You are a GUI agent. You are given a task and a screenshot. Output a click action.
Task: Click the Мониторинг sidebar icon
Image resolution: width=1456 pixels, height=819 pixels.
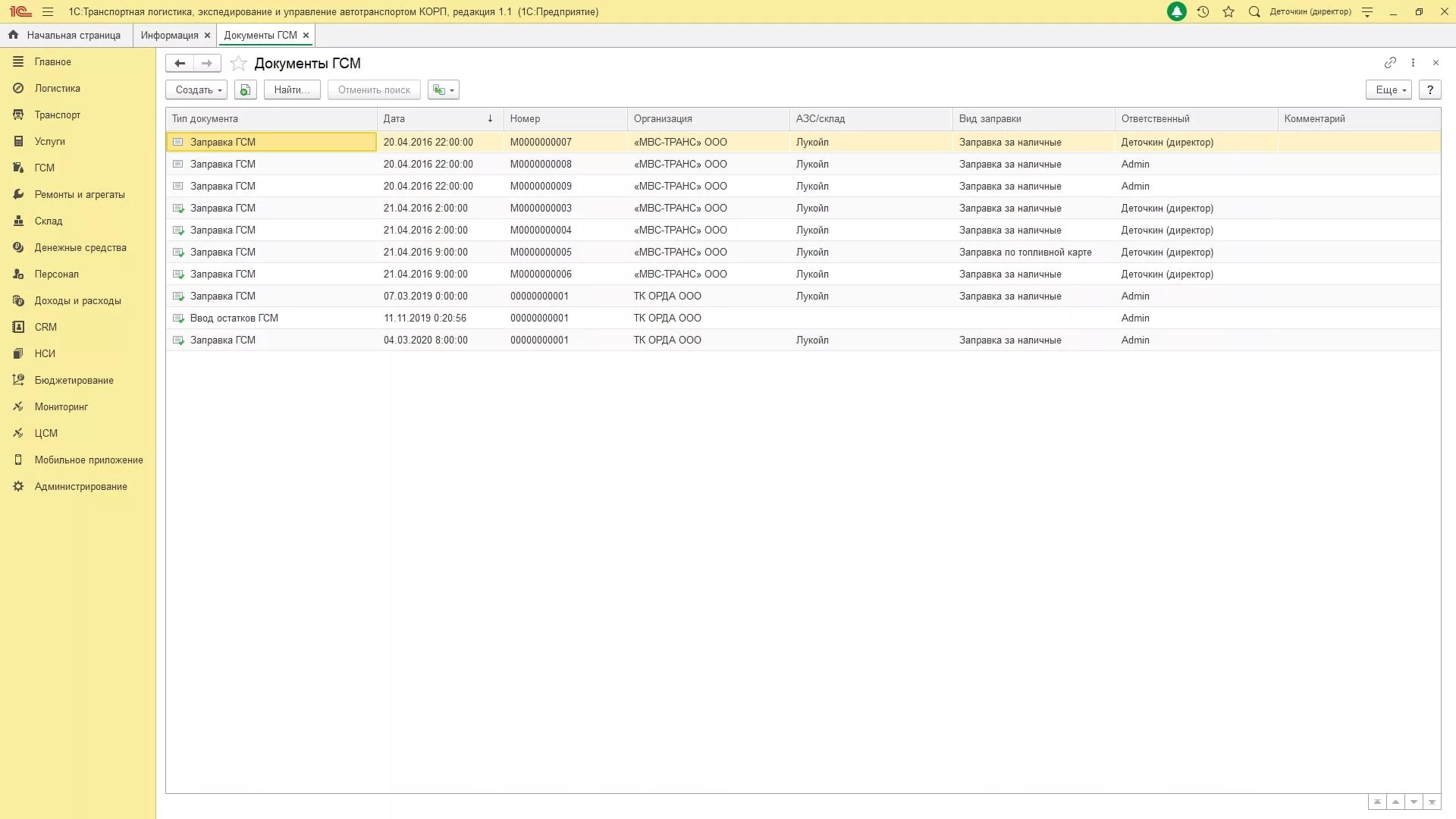tap(18, 406)
